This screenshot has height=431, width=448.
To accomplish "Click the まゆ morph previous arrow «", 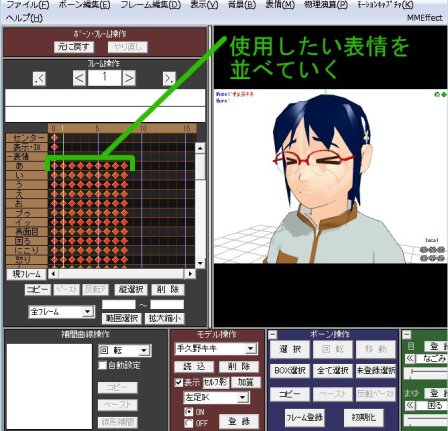I will coord(410,406).
